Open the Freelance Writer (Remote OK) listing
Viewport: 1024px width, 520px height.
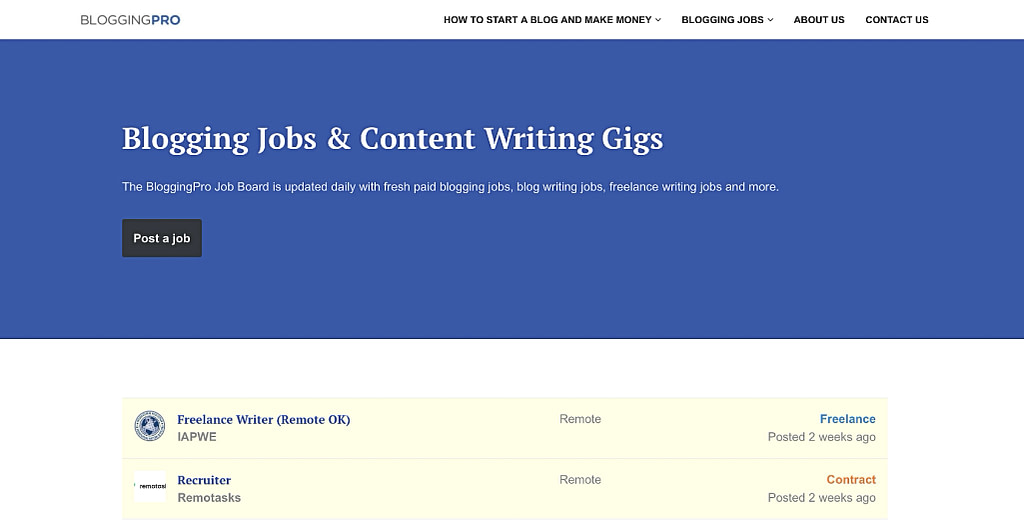click(263, 419)
